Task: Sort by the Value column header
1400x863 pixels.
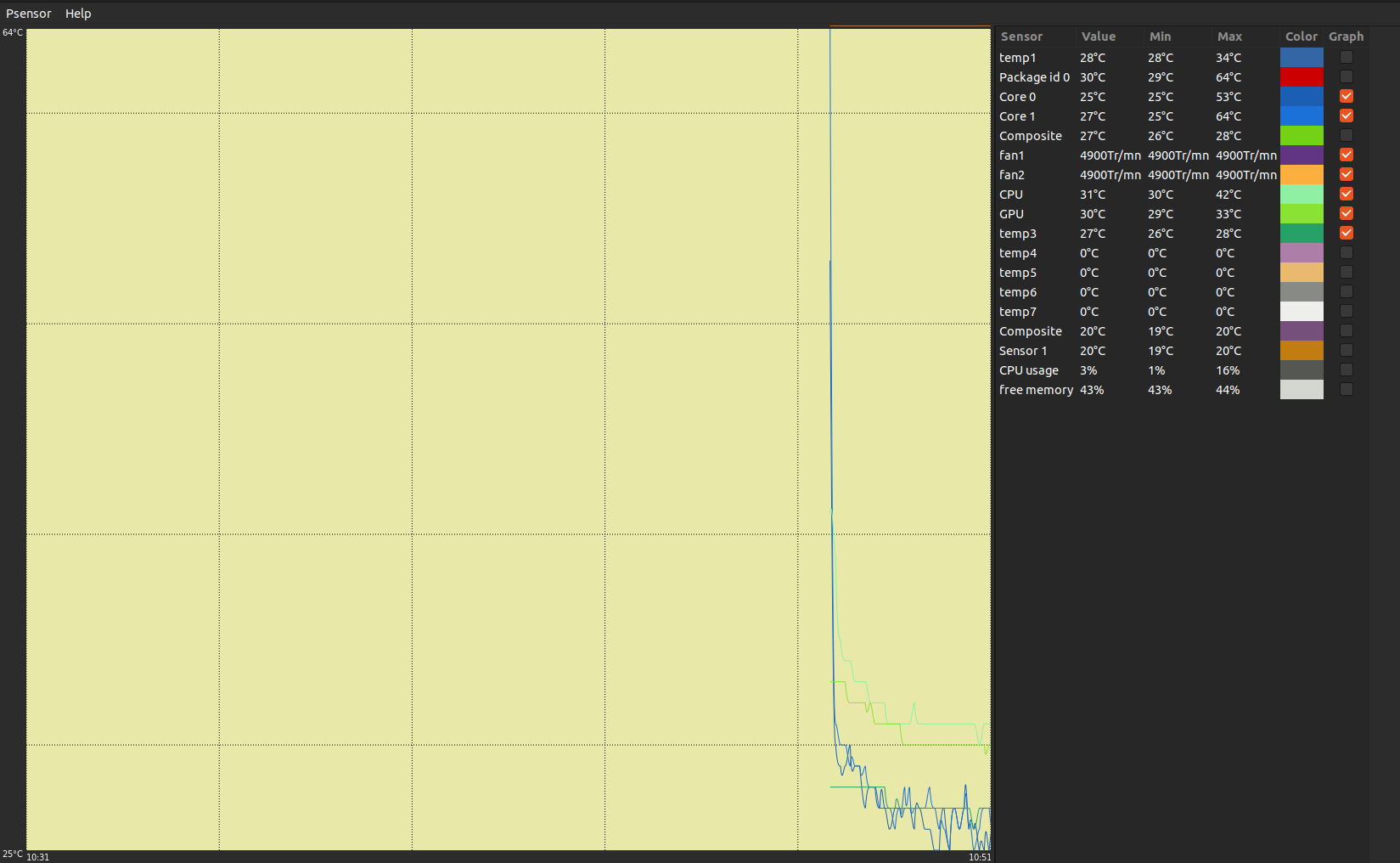Action: [1099, 37]
